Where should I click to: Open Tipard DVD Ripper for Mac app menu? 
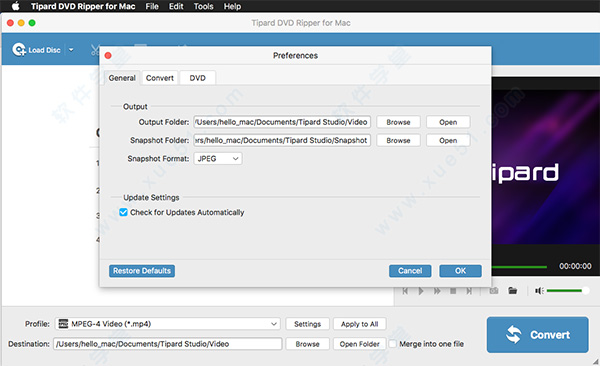coord(83,6)
